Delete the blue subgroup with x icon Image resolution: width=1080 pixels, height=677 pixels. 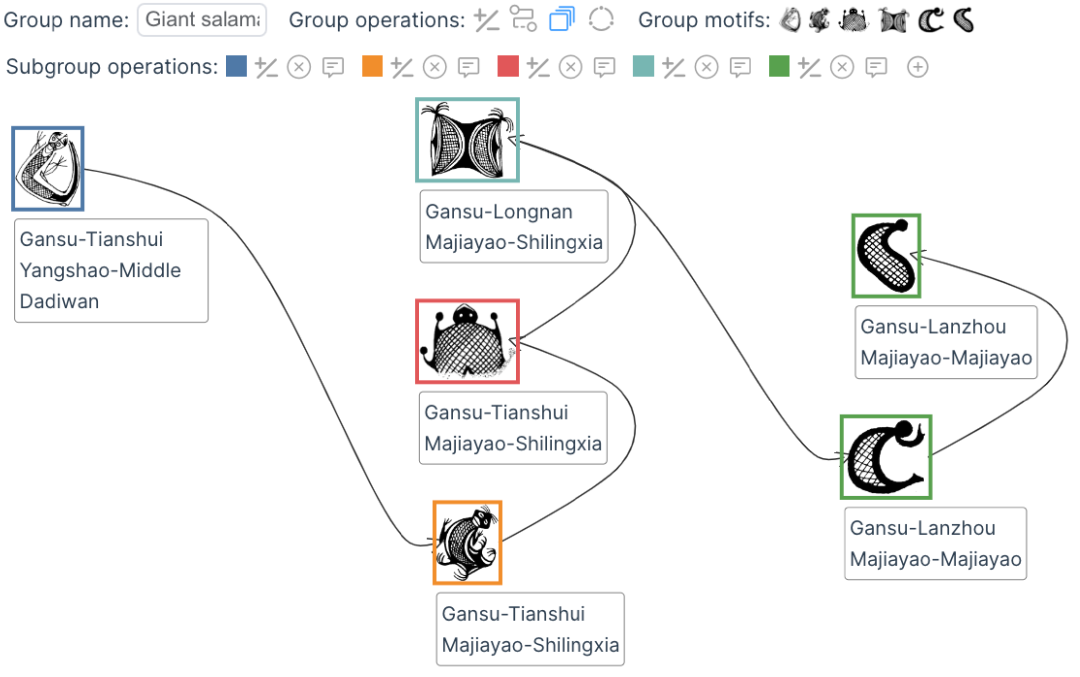(x=299, y=67)
